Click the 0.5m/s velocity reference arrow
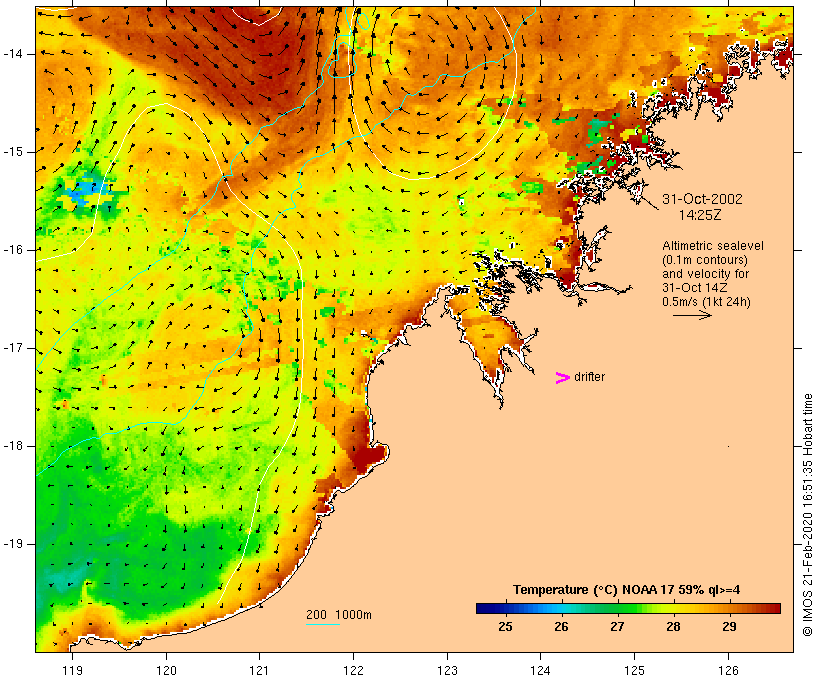This screenshot has width=820, height=680. 692,315
